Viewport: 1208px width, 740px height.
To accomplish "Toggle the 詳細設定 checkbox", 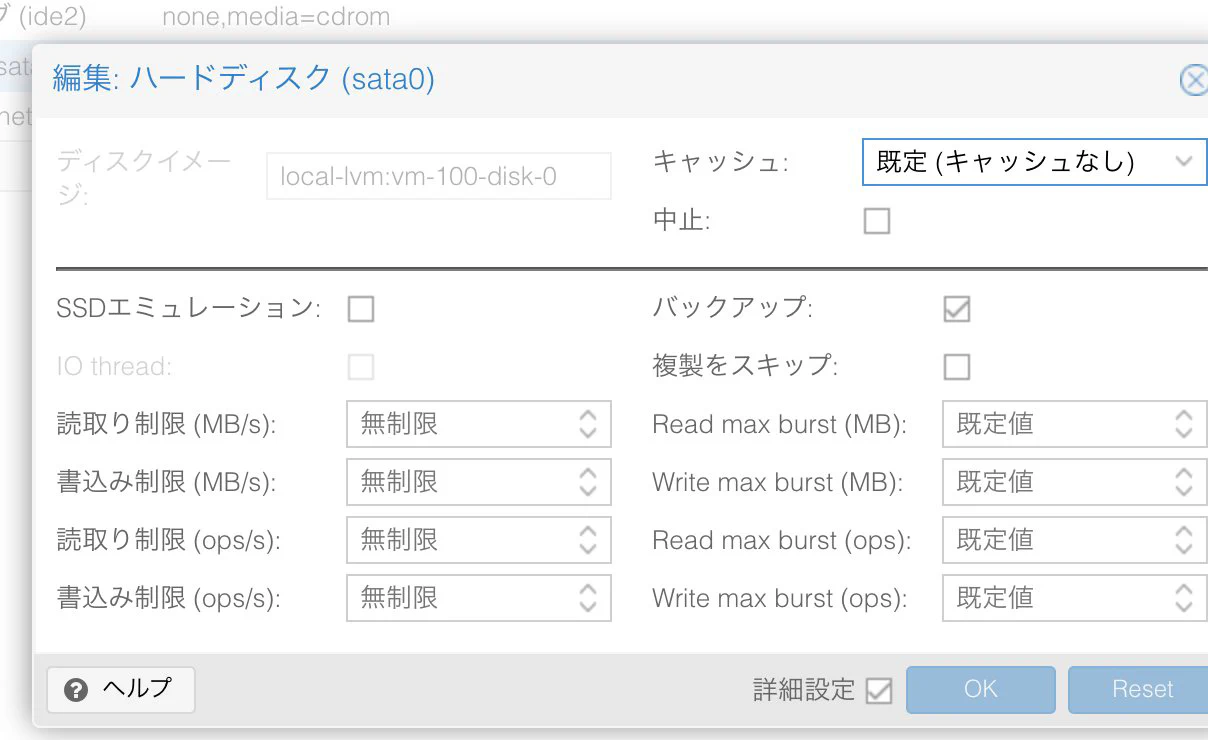I will (x=879, y=691).
